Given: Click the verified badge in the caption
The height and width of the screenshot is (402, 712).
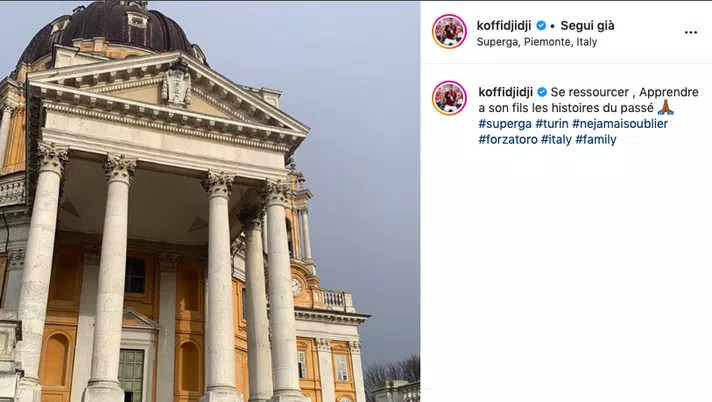Looking at the screenshot, I should 542,92.
